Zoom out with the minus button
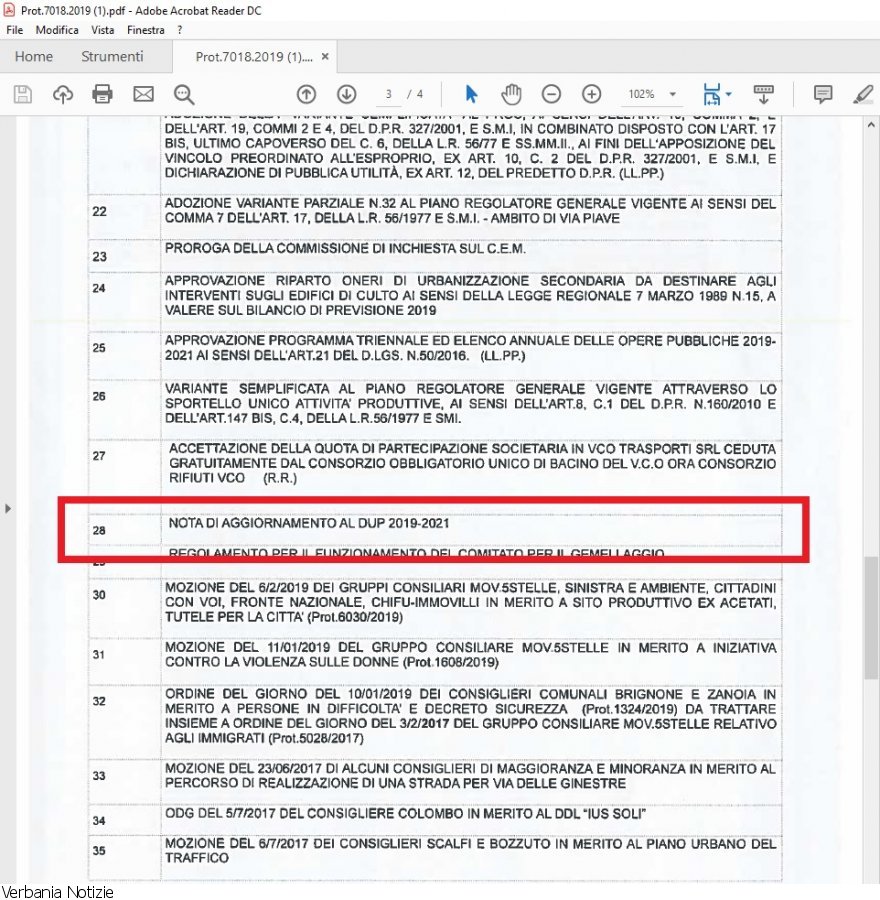Image resolution: width=880 pixels, height=900 pixels. (x=551, y=94)
